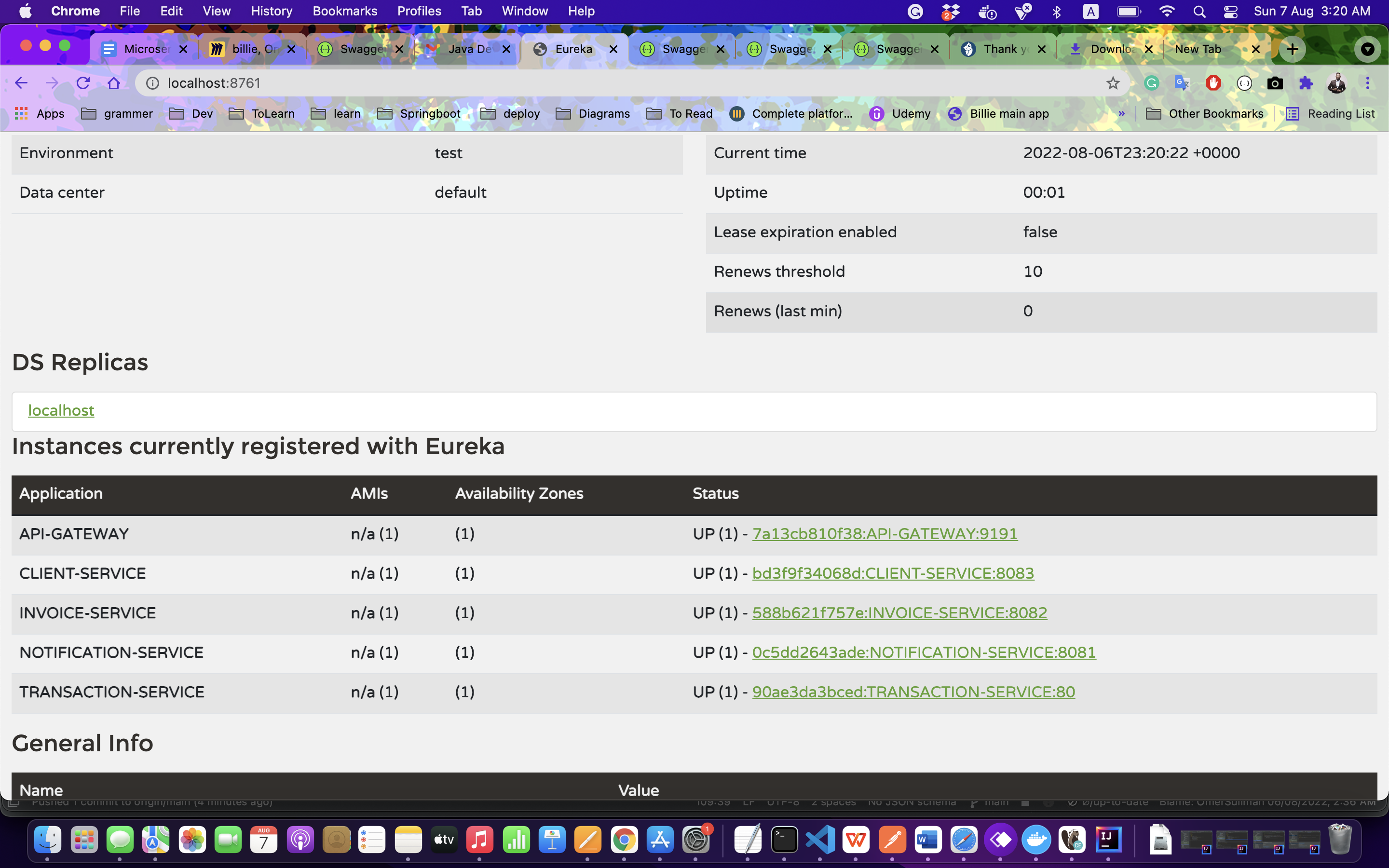1389x868 pixels.
Task: Click the home icon in toolbar
Action: coord(114,83)
